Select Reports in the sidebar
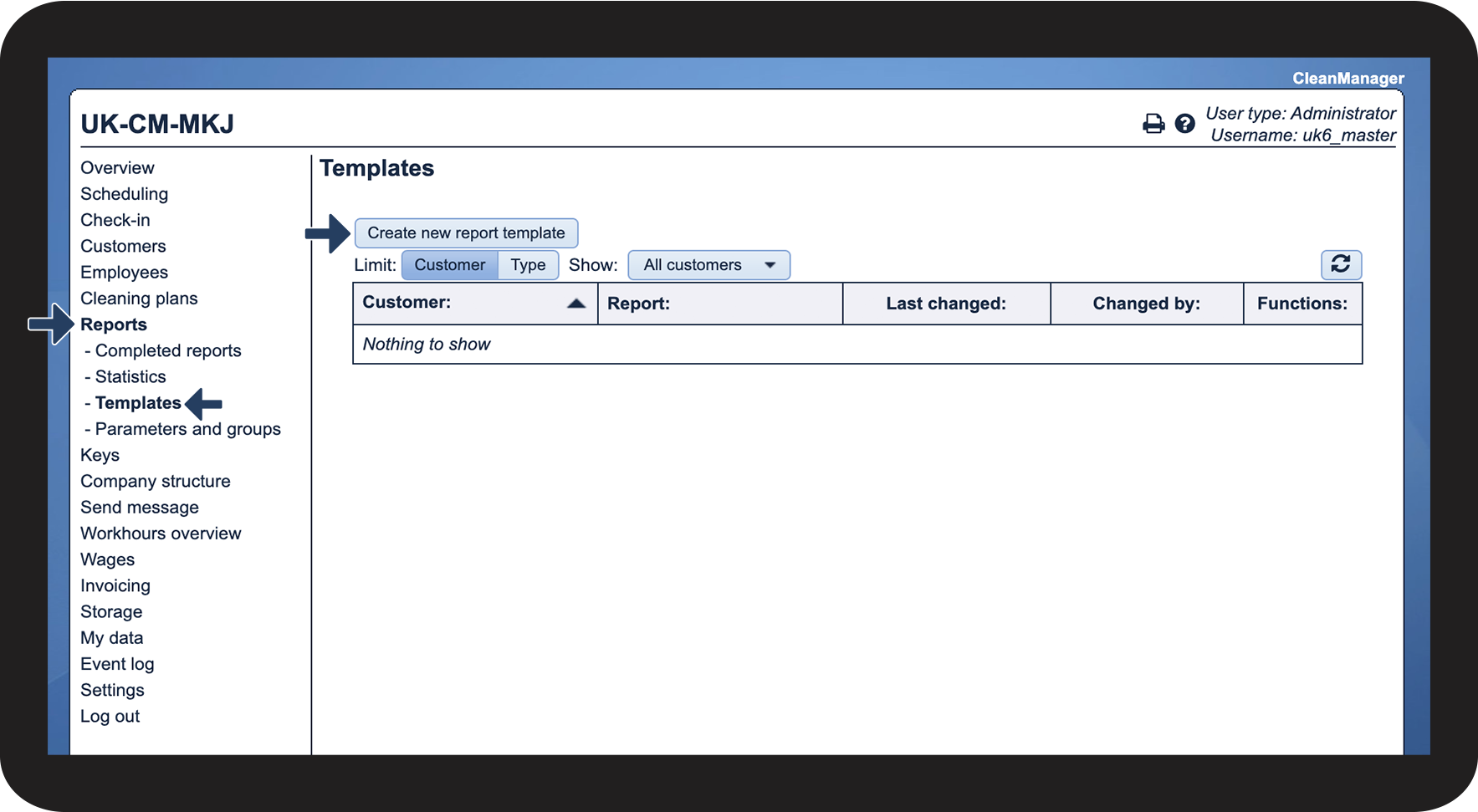 click(114, 324)
